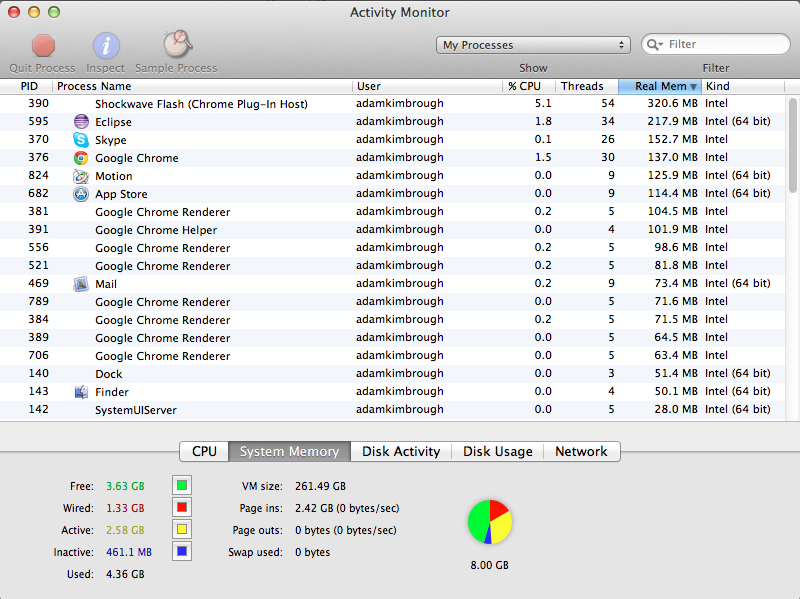Screen dimensions: 800x599
Task: Click the 5.1 CPU percentage value
Action: 543,103
